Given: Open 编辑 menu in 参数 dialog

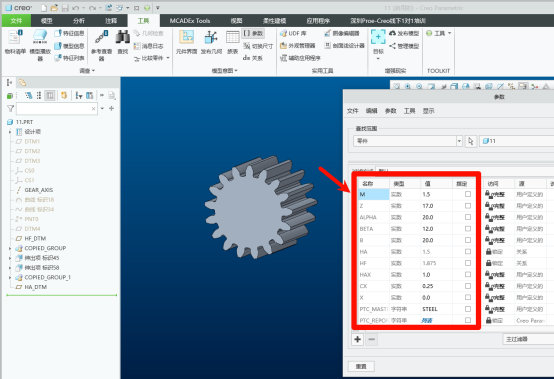Looking at the screenshot, I should (371, 111).
